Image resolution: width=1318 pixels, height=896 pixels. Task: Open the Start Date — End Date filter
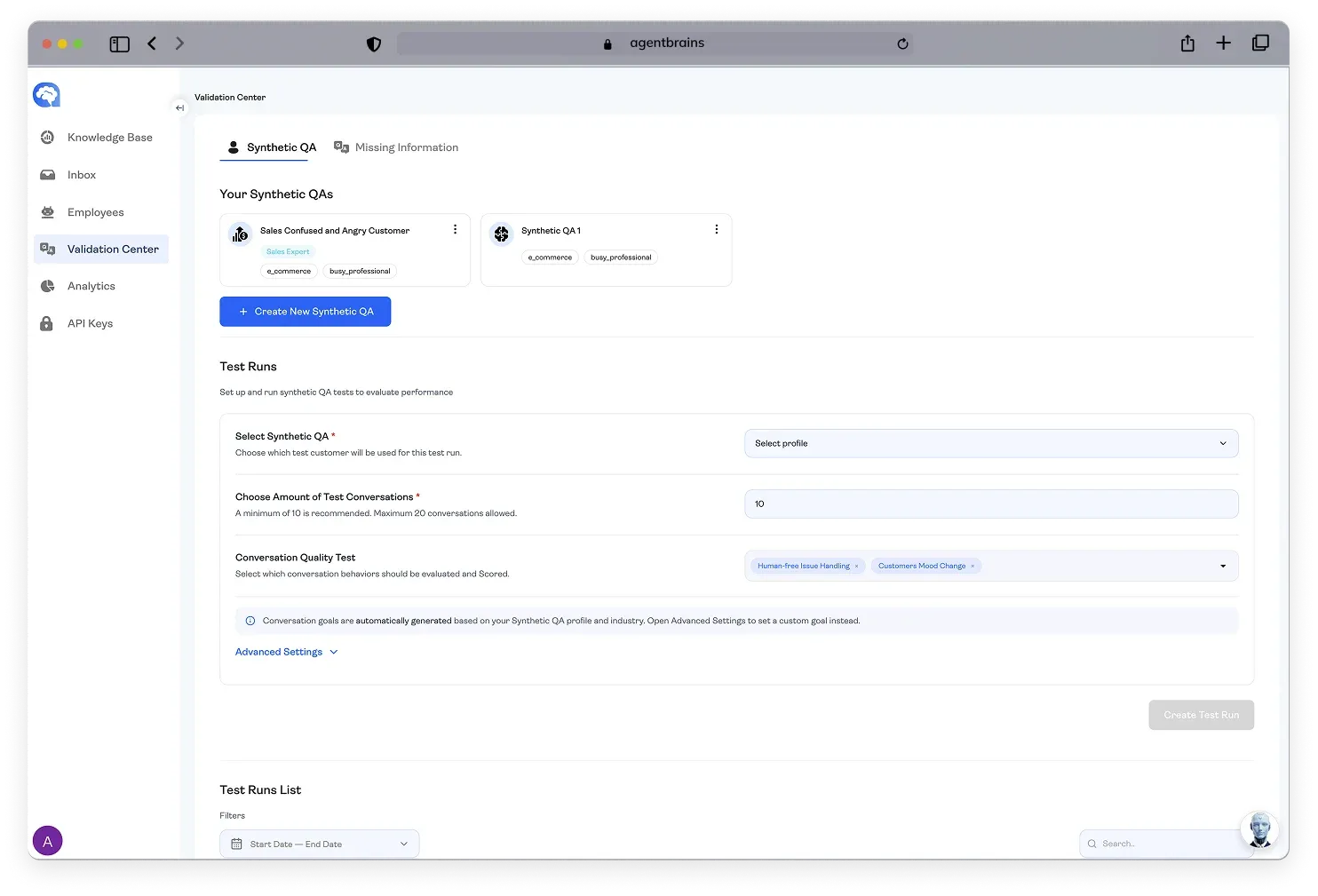(319, 844)
